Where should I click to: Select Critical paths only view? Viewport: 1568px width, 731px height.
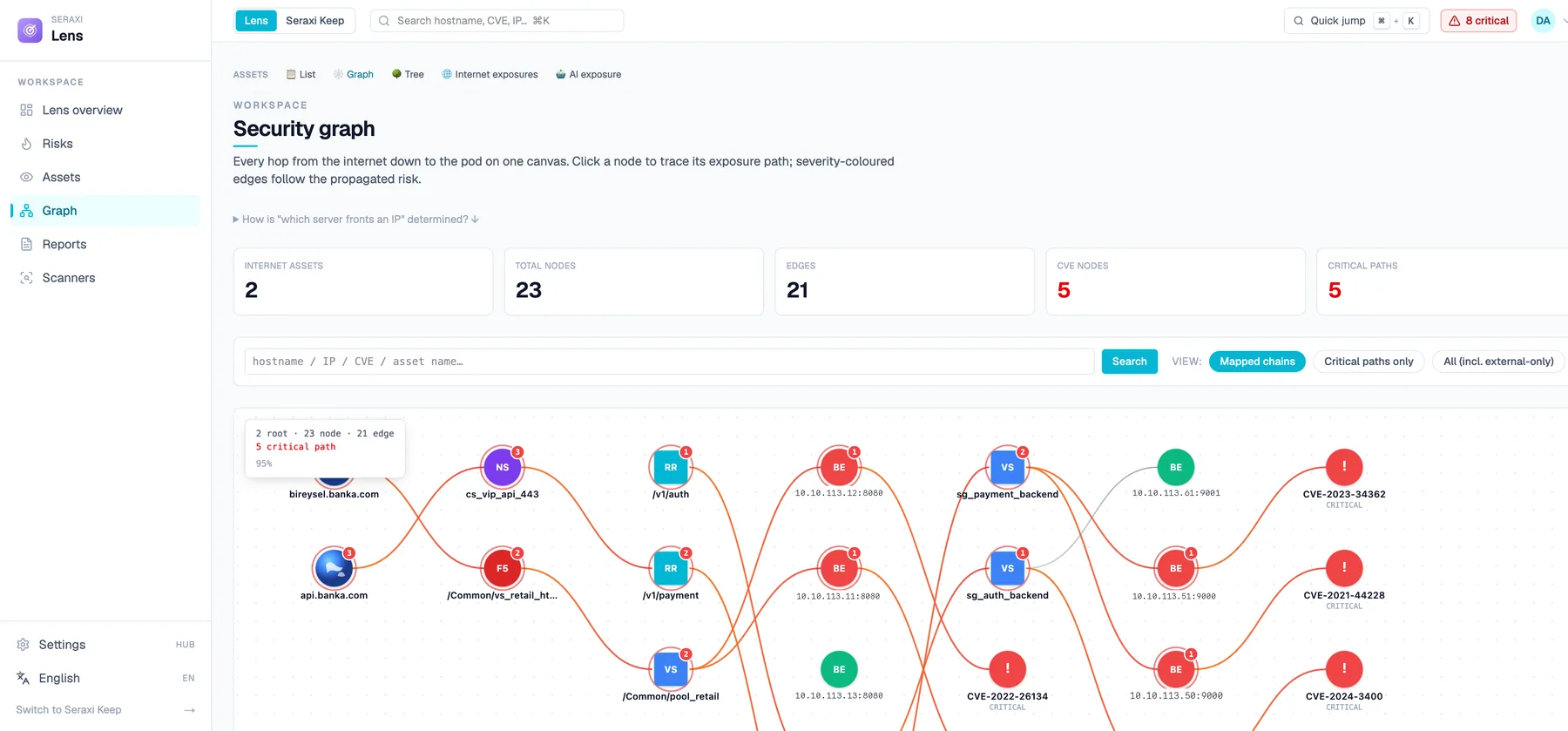pyautogui.click(x=1369, y=362)
